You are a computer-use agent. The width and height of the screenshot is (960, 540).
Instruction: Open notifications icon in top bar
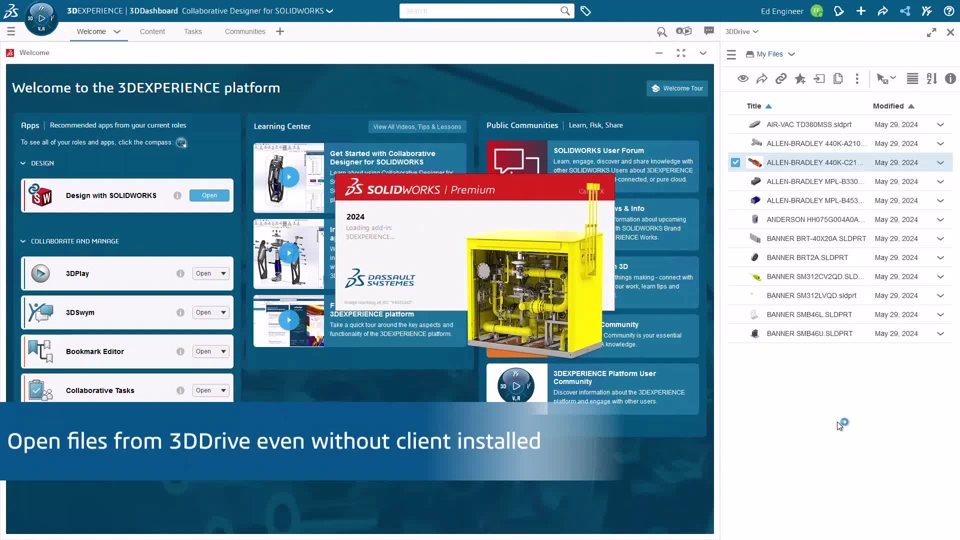(x=839, y=11)
